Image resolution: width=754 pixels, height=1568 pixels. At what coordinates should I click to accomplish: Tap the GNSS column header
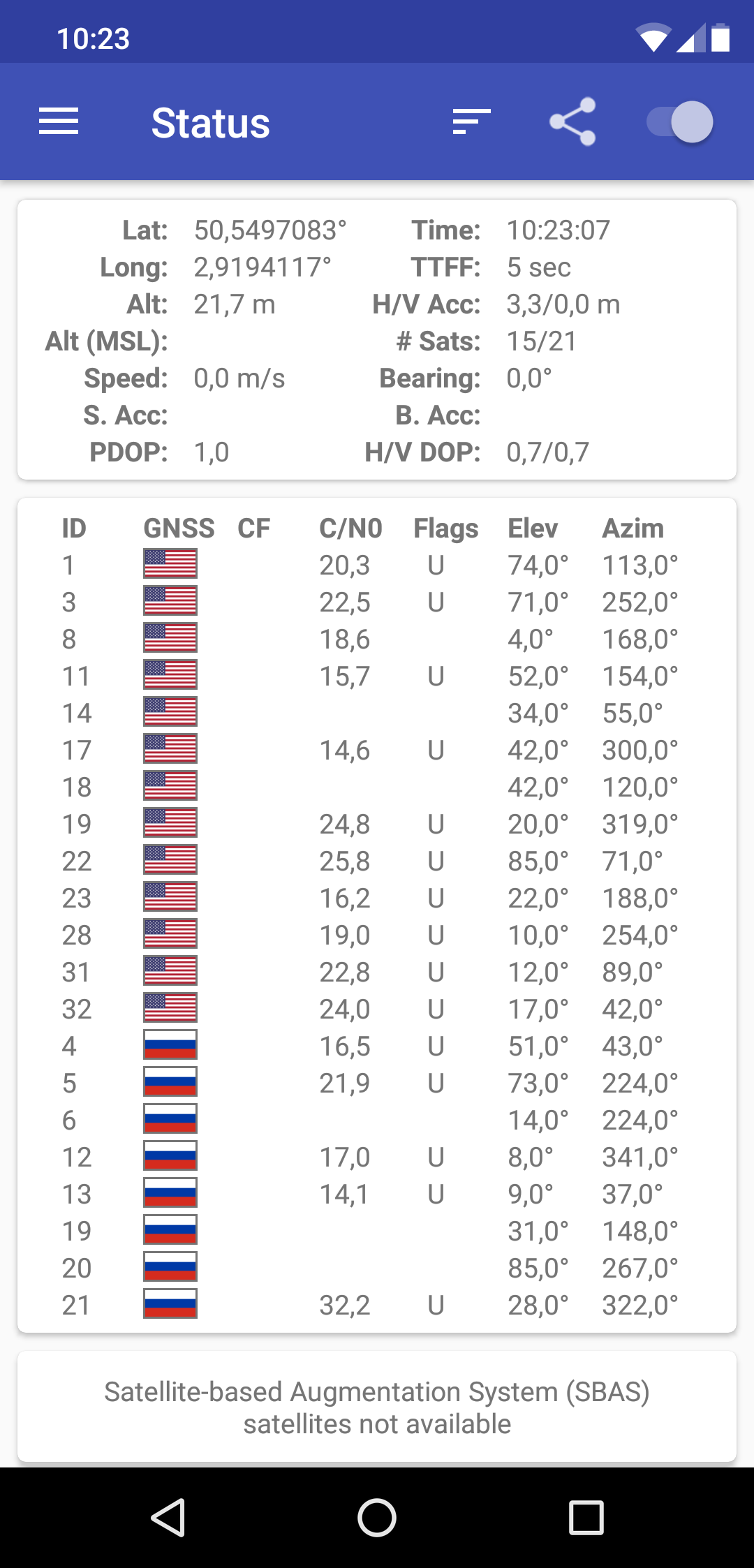tap(179, 528)
